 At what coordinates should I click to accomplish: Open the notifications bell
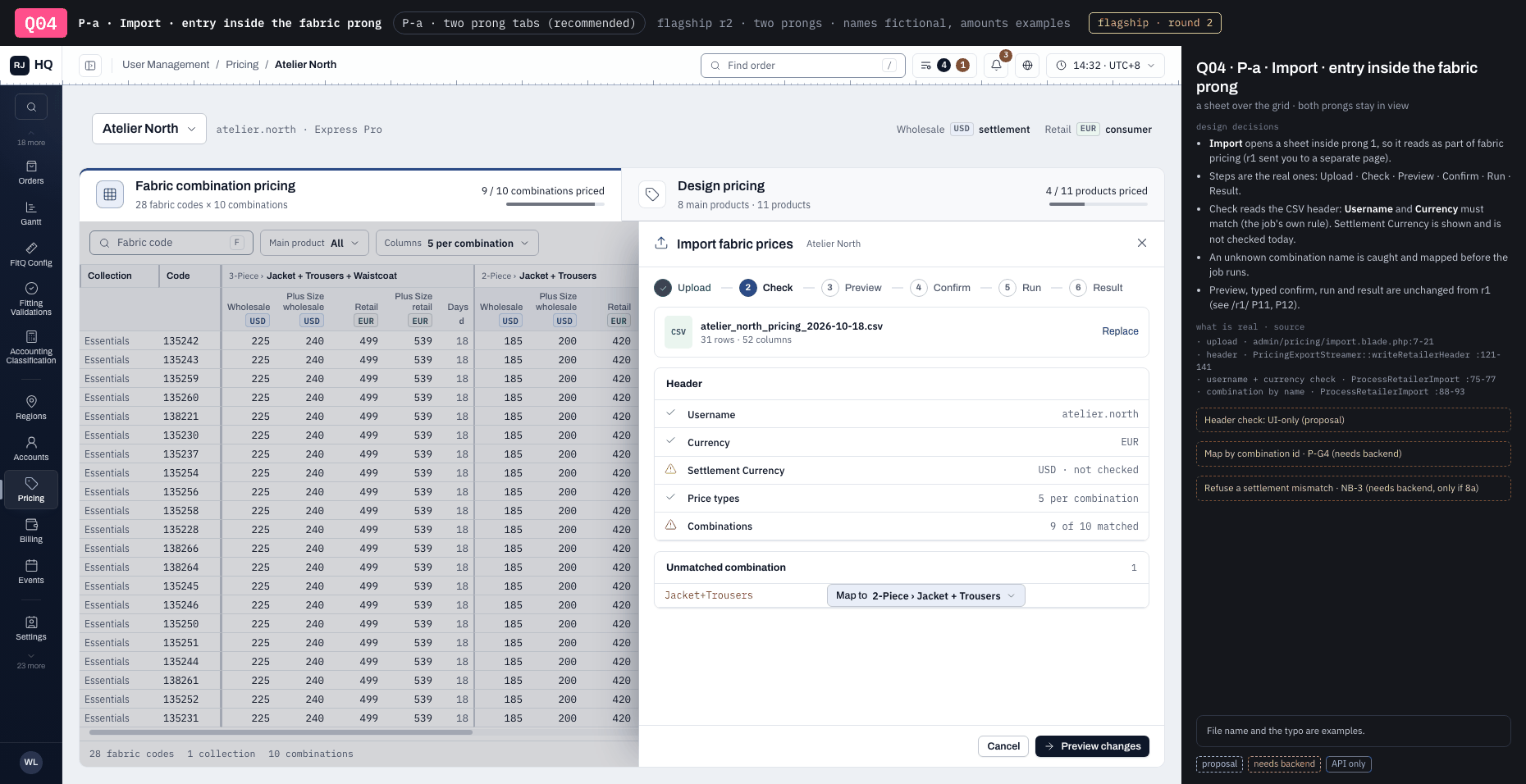click(996, 66)
